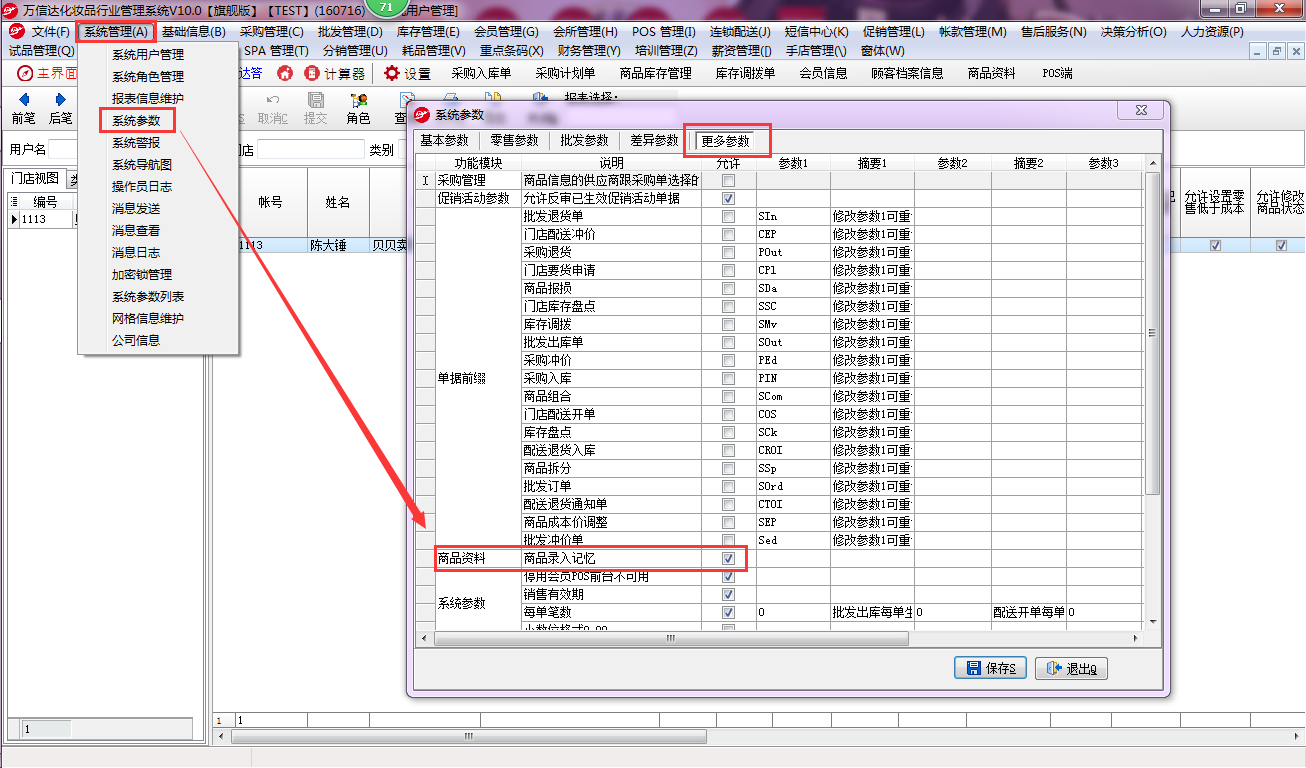Open 采购入库单 shortcut
The width and height of the screenshot is (1306, 768).
click(481, 73)
